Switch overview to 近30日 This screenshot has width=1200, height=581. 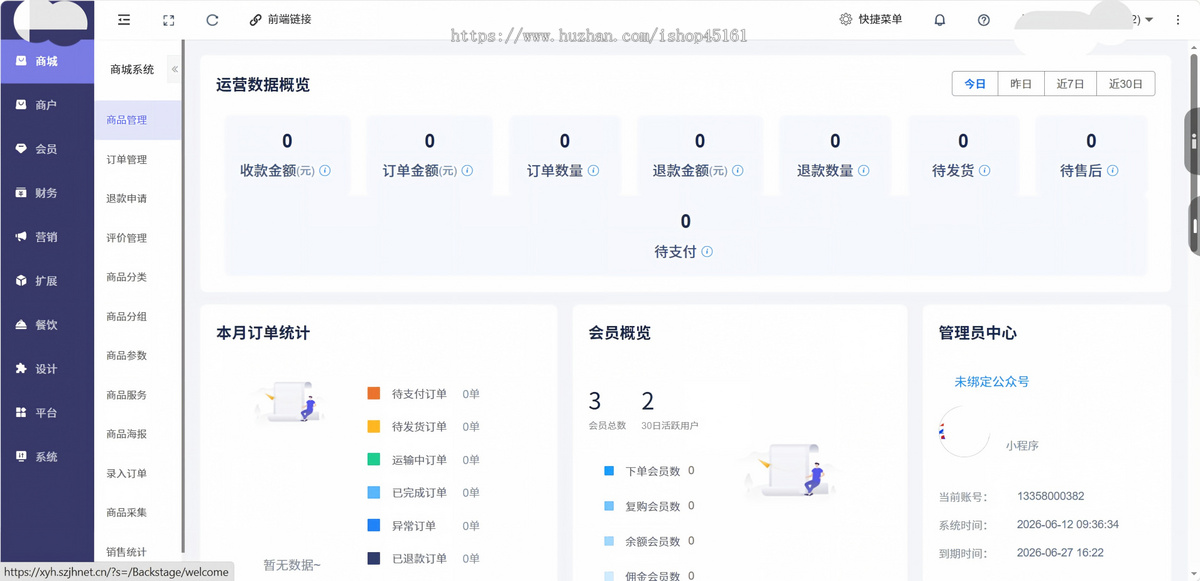(x=1126, y=84)
